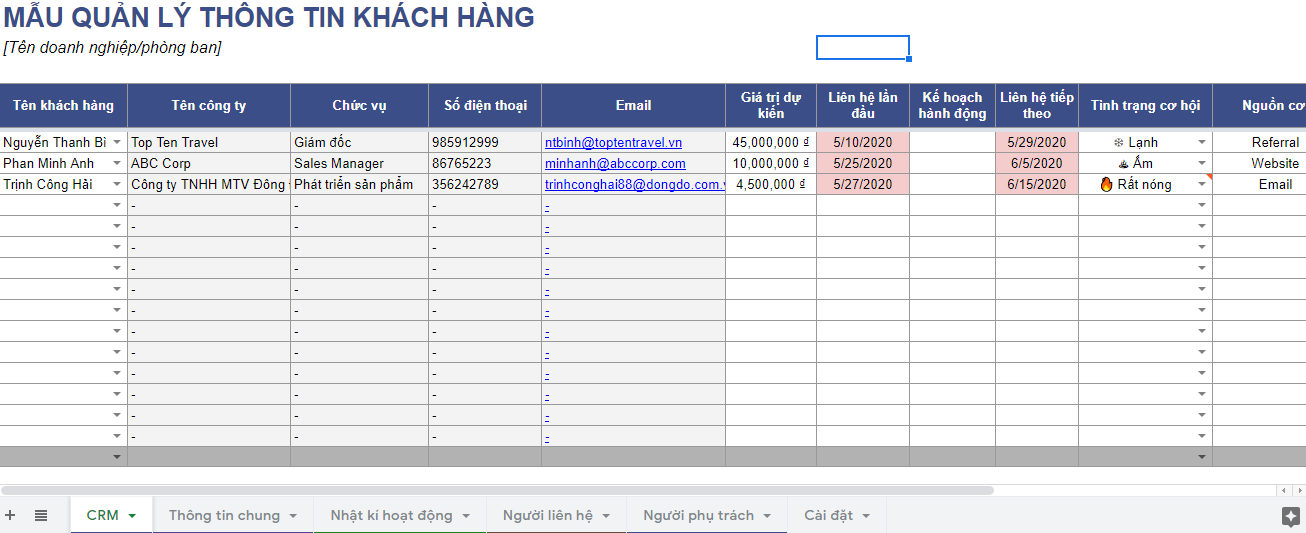Open the Rất nóng status dropdown arrow
Screen dimensions: 1306x533
coord(1202,184)
